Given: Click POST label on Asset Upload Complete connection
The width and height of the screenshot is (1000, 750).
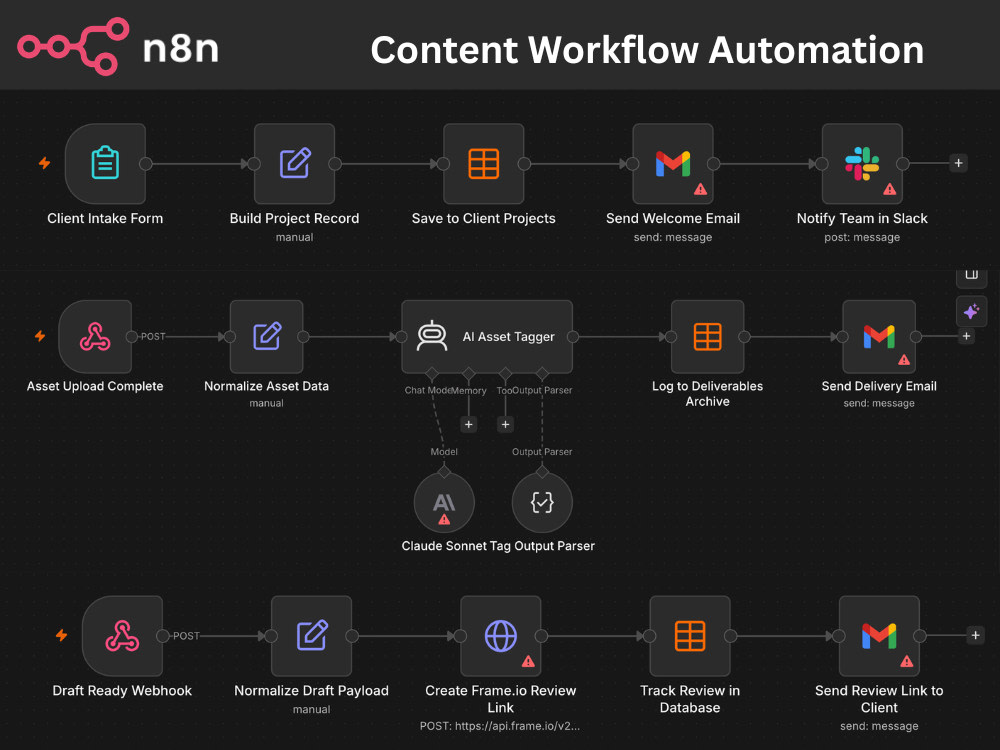Looking at the screenshot, I should pos(153,336).
